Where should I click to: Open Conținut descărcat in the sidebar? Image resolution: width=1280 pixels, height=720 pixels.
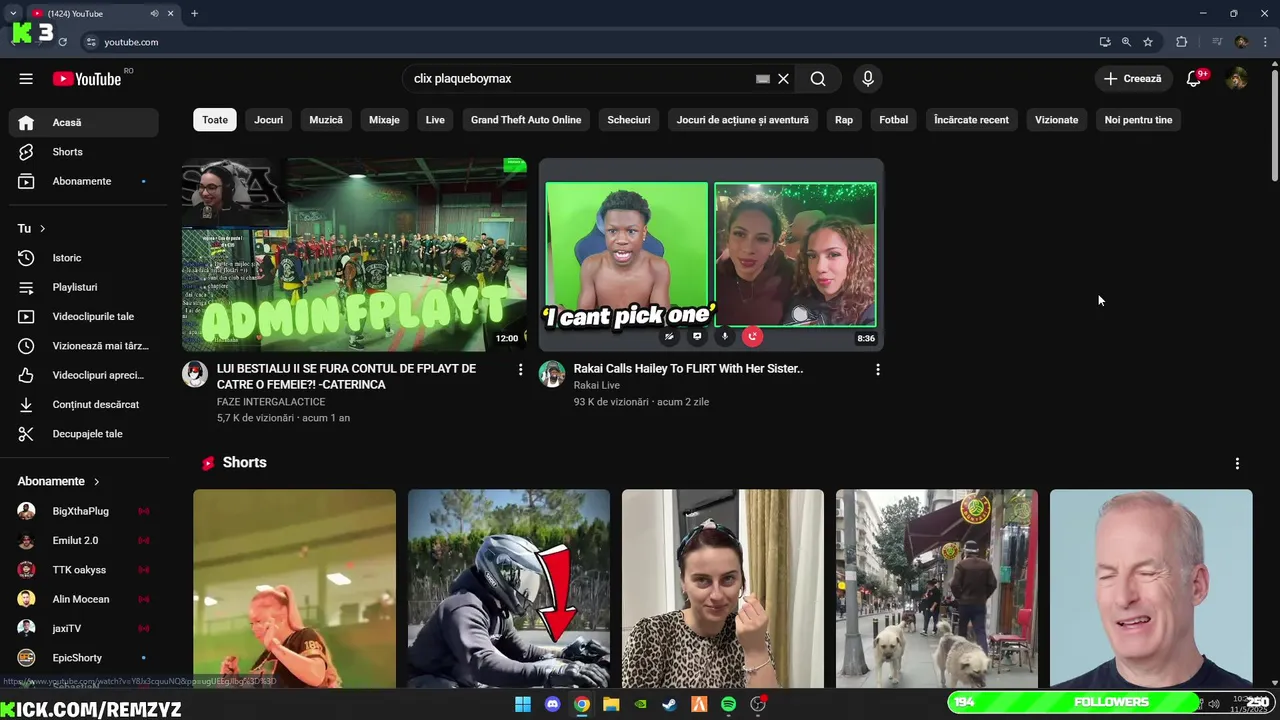pyautogui.click(x=84, y=405)
